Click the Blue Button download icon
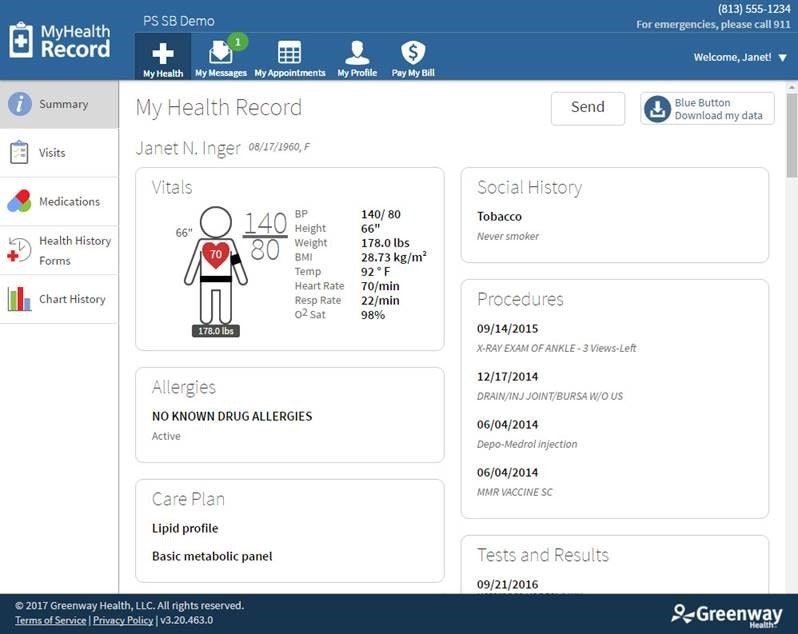The image size is (798, 634). (657, 109)
